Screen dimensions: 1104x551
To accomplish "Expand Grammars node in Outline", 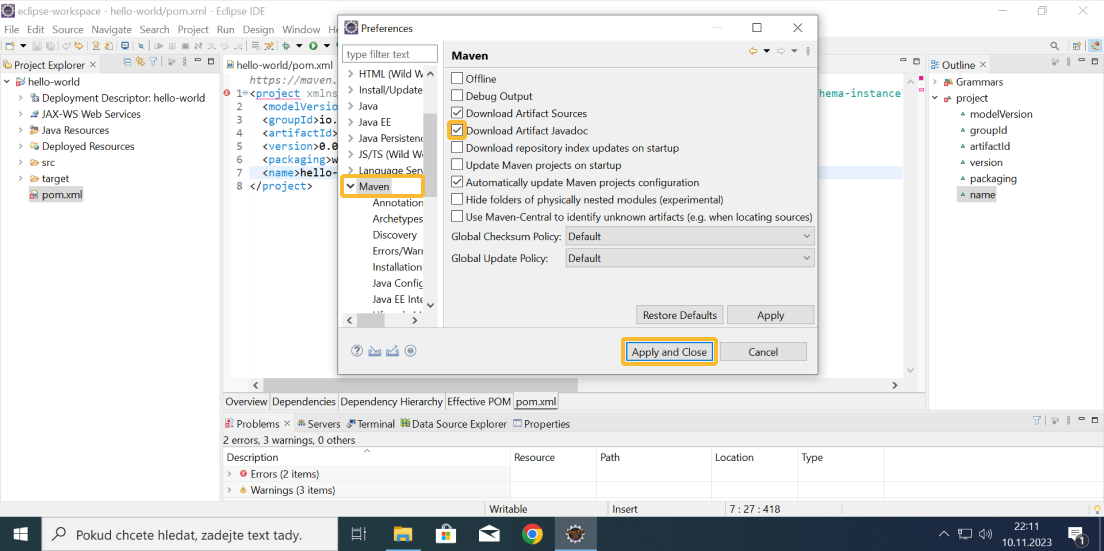I will coord(935,82).
